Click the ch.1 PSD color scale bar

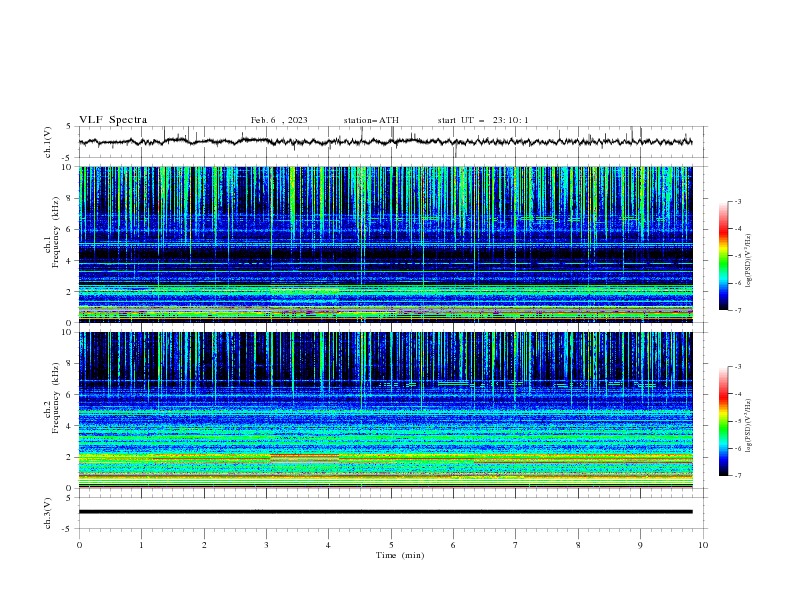click(723, 256)
